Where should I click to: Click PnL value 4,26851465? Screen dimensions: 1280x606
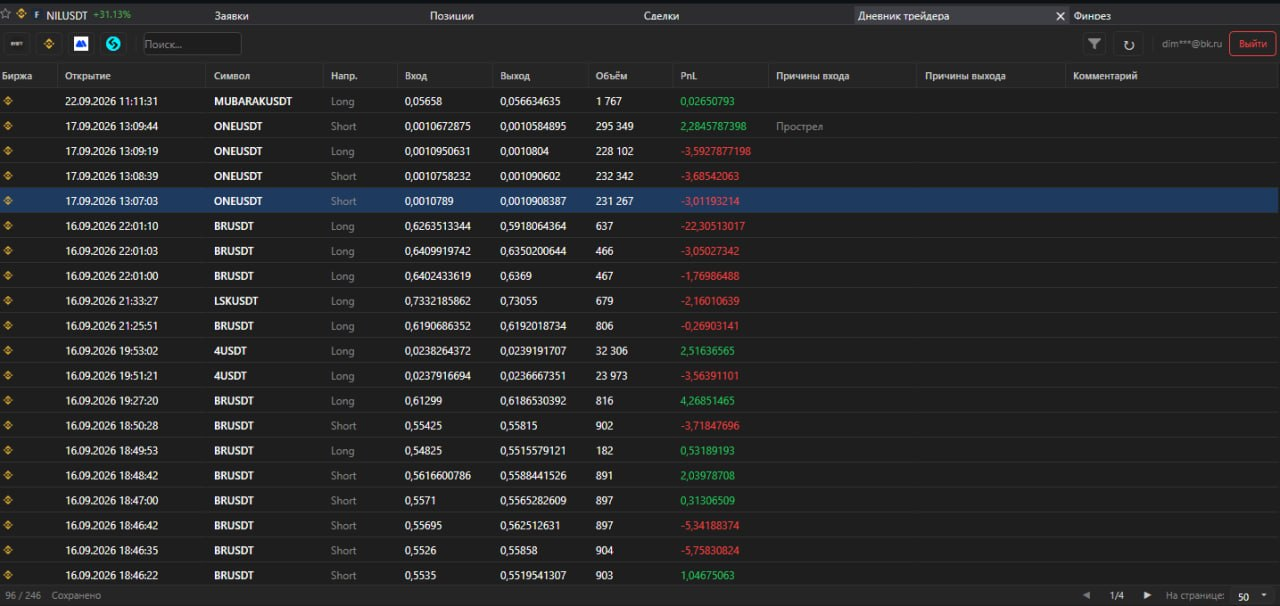707,401
